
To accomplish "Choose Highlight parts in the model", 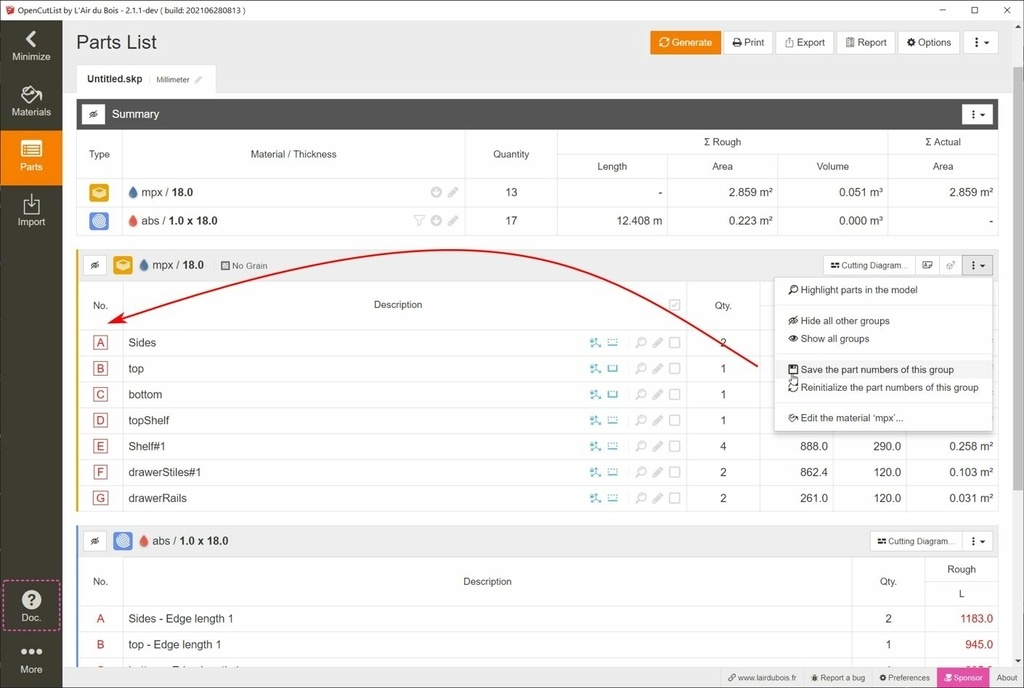I will [883, 290].
